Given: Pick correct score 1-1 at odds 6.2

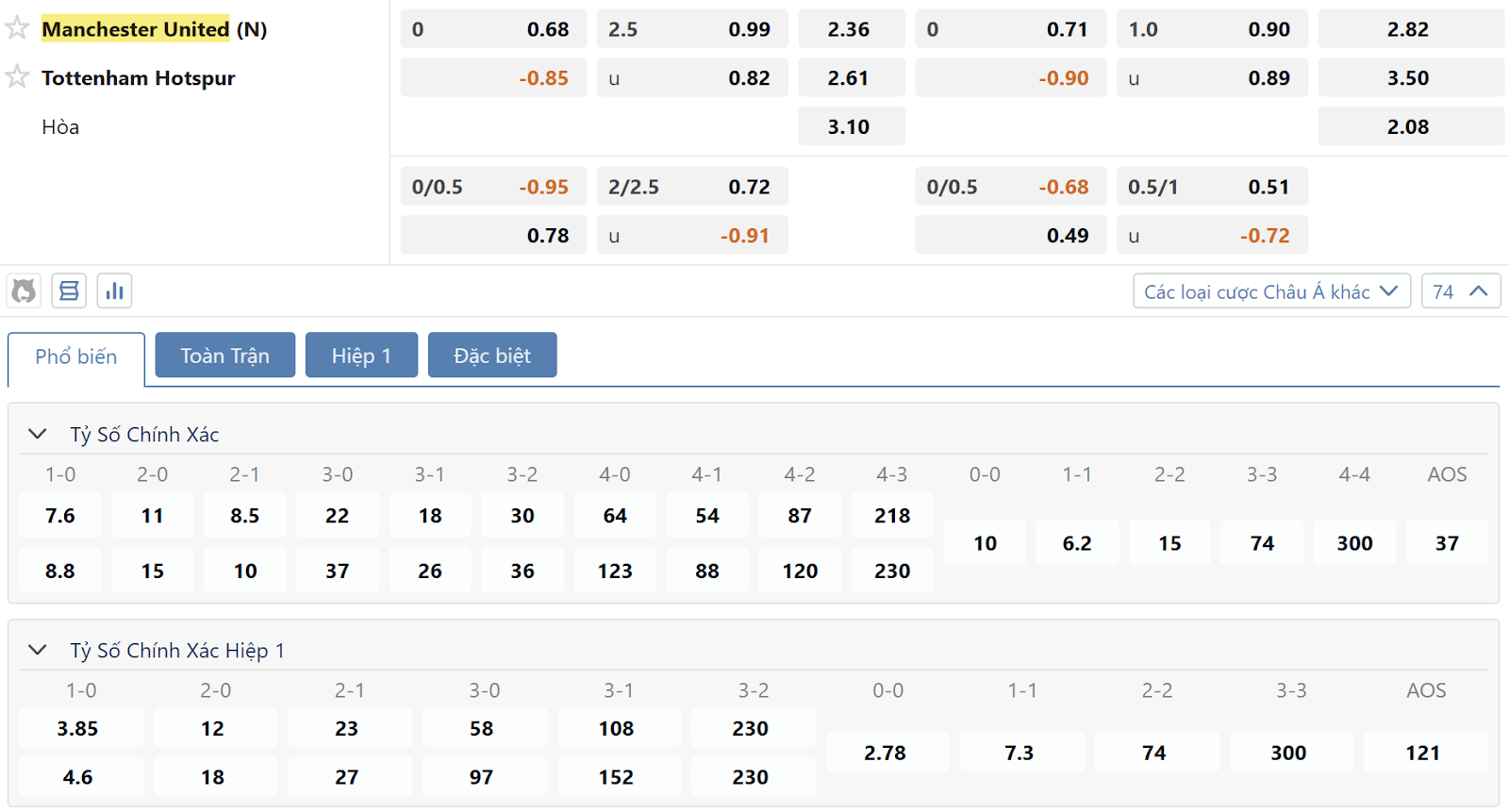Looking at the screenshot, I should (1077, 543).
